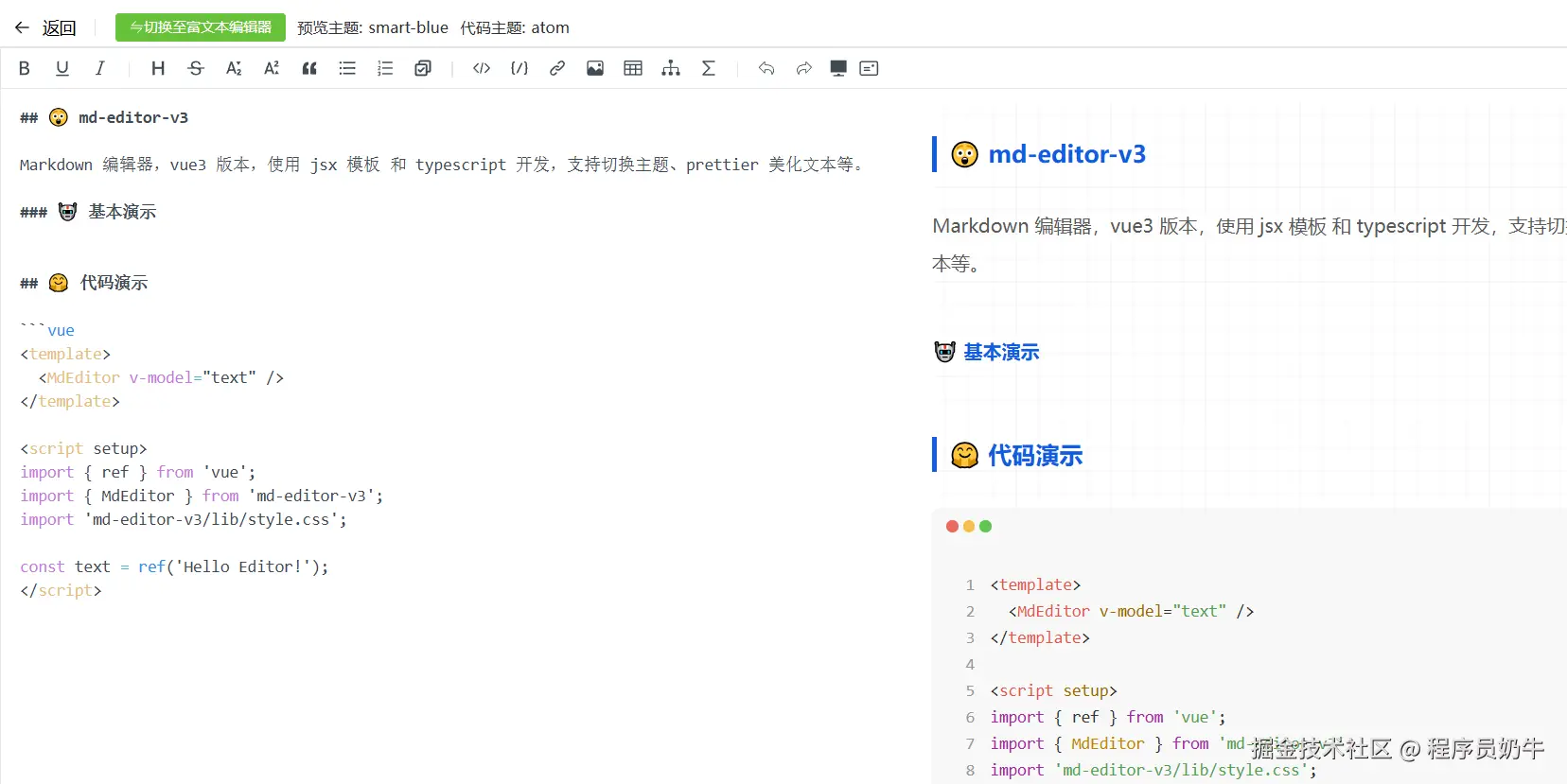Toggle bold formatting in the editor toolbar
Screen dimensions: 1567x784
click(x=25, y=68)
